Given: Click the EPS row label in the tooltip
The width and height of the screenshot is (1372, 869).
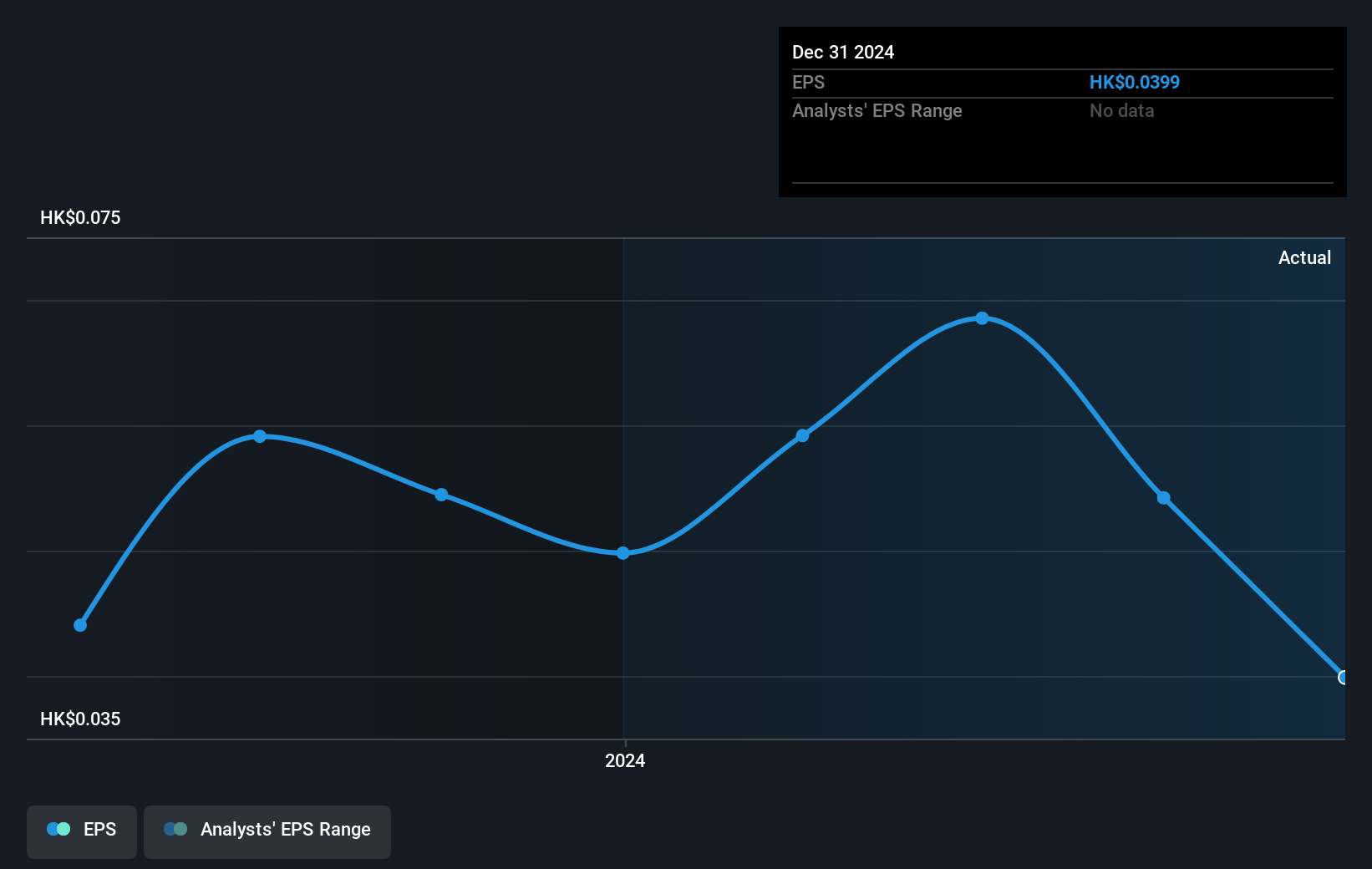Looking at the screenshot, I should pyautogui.click(x=808, y=82).
